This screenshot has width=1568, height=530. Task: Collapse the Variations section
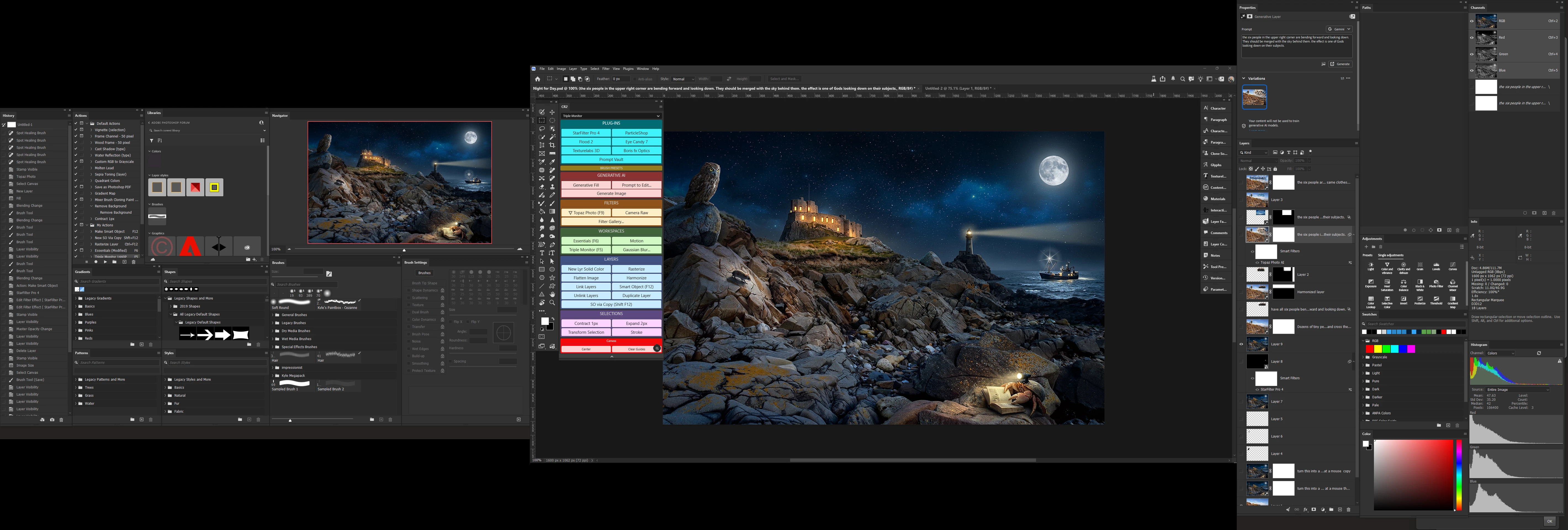click(x=1244, y=78)
